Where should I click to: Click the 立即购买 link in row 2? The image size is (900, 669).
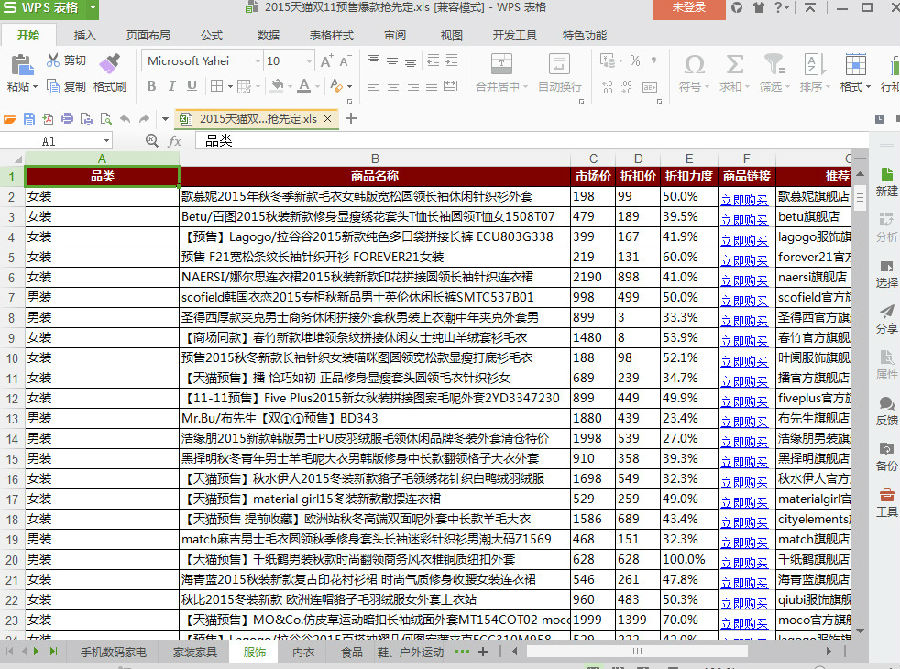tap(744, 200)
